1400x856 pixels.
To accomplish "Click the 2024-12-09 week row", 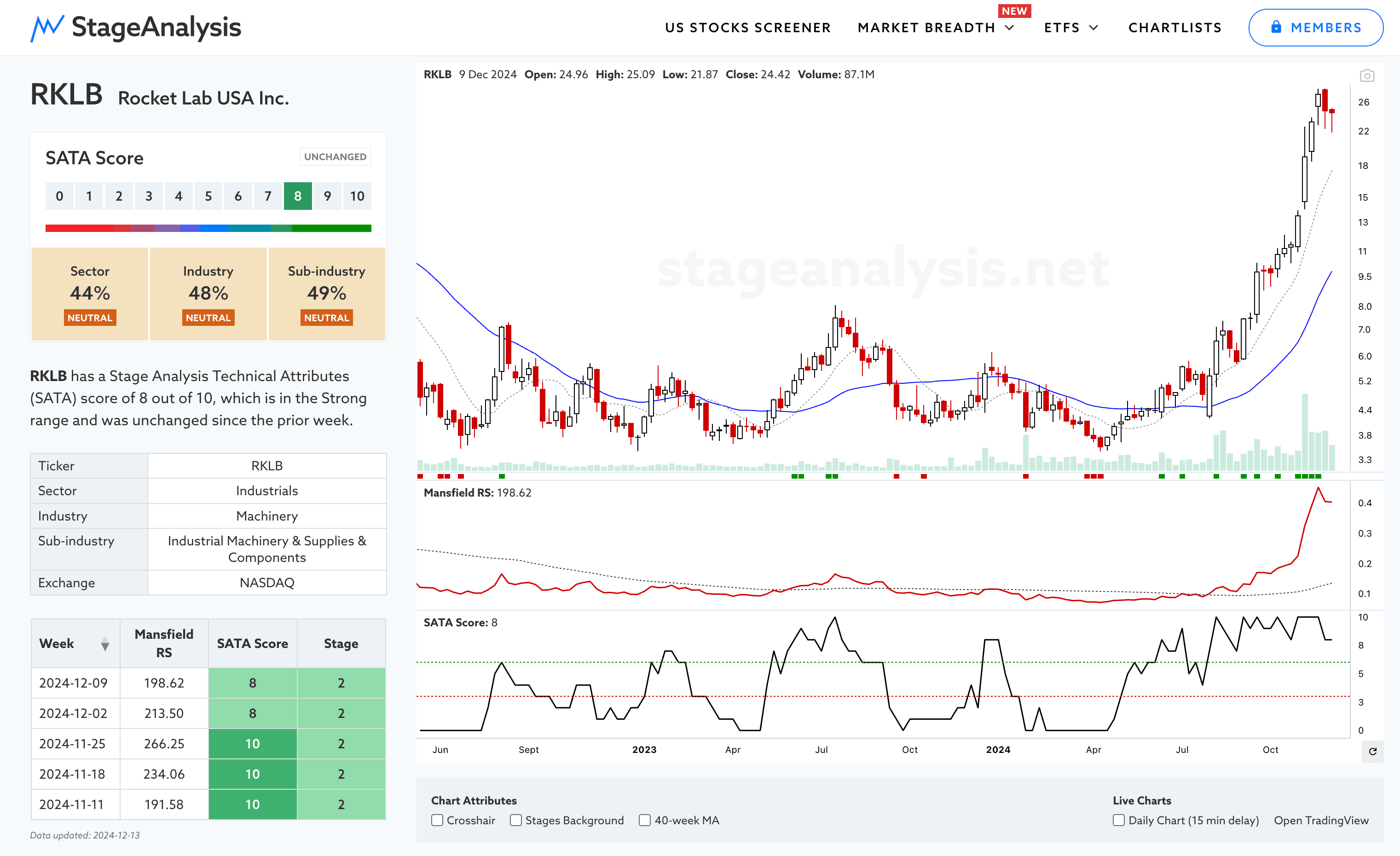I will pyautogui.click(x=208, y=683).
